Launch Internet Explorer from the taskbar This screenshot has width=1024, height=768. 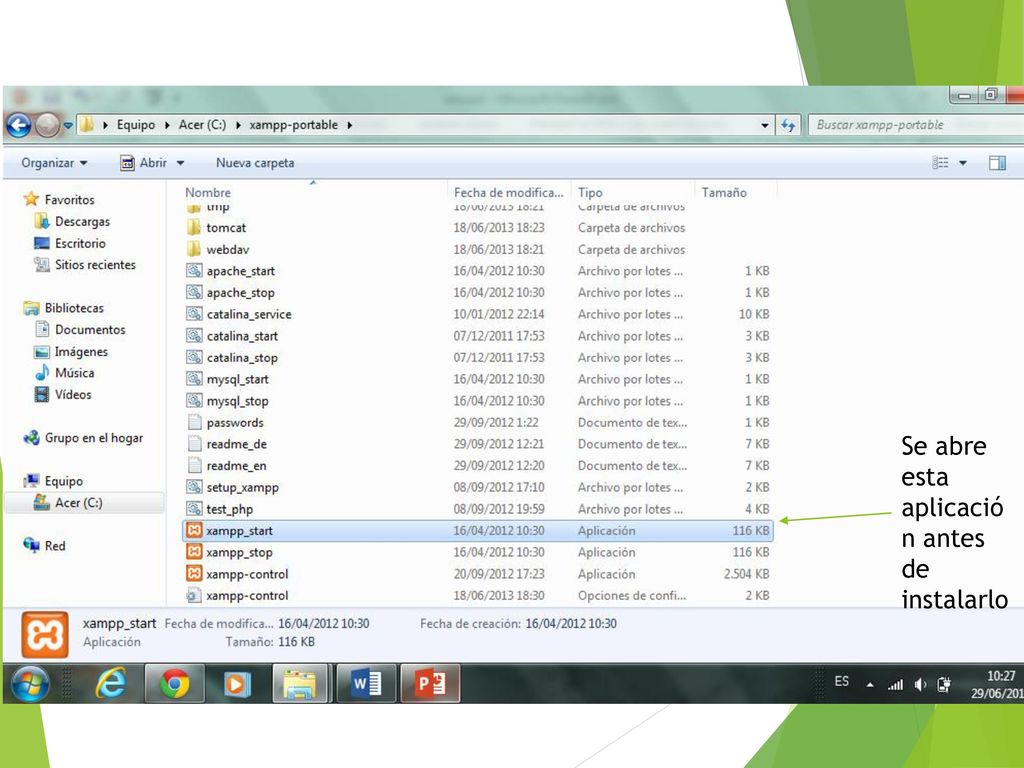tap(110, 684)
